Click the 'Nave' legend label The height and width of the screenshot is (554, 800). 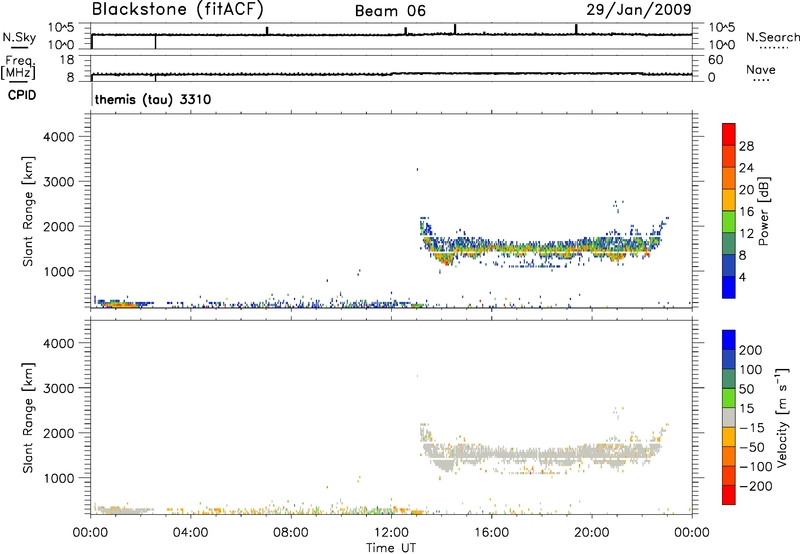[761, 69]
